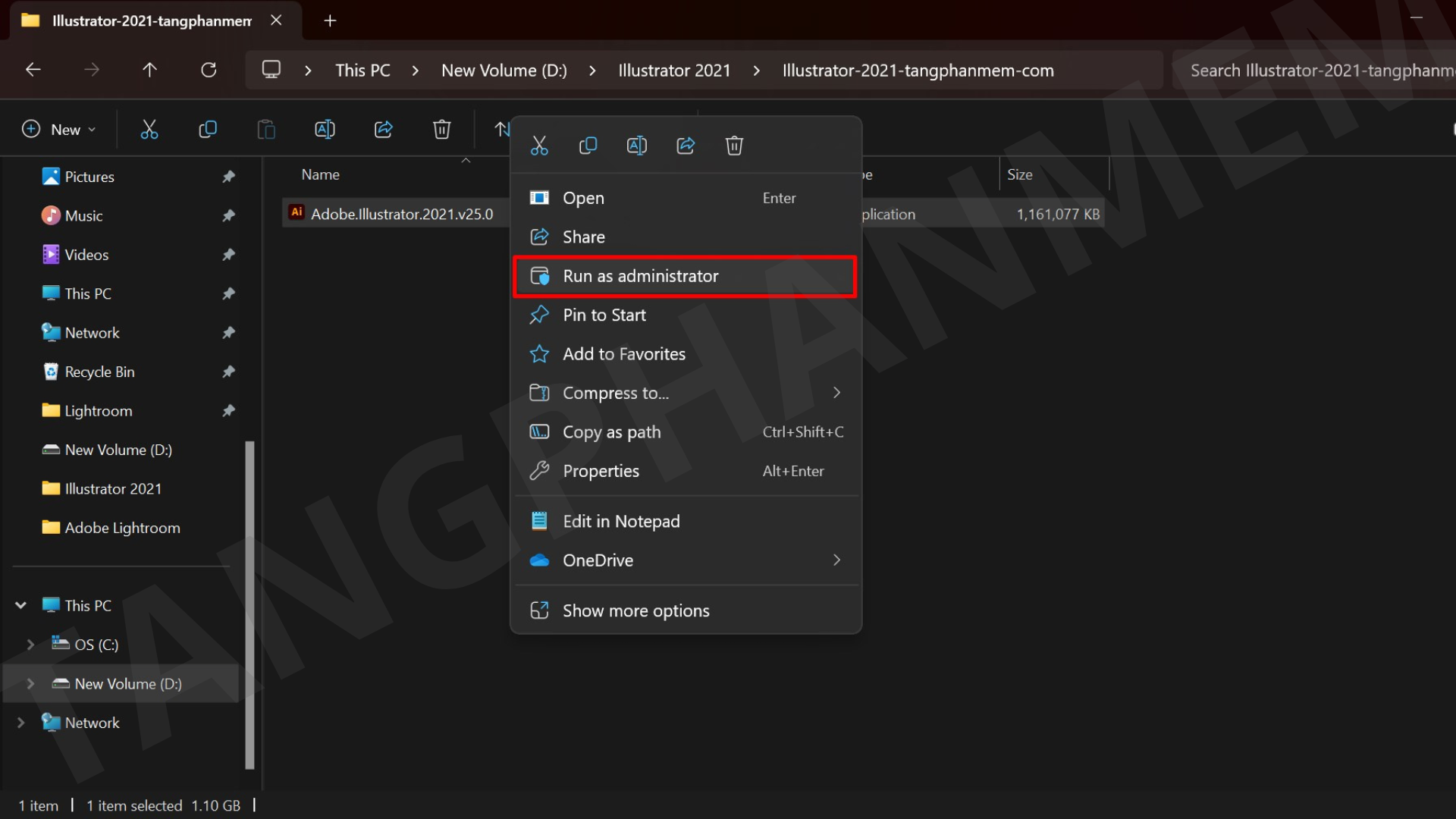The image size is (1456, 819).
Task: Close the Illustrator-2021-tangphanmem tab
Action: pos(276,20)
